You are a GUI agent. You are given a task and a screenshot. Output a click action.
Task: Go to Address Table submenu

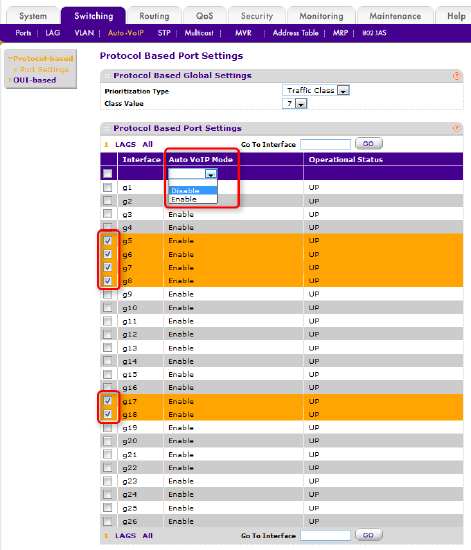coord(296,33)
